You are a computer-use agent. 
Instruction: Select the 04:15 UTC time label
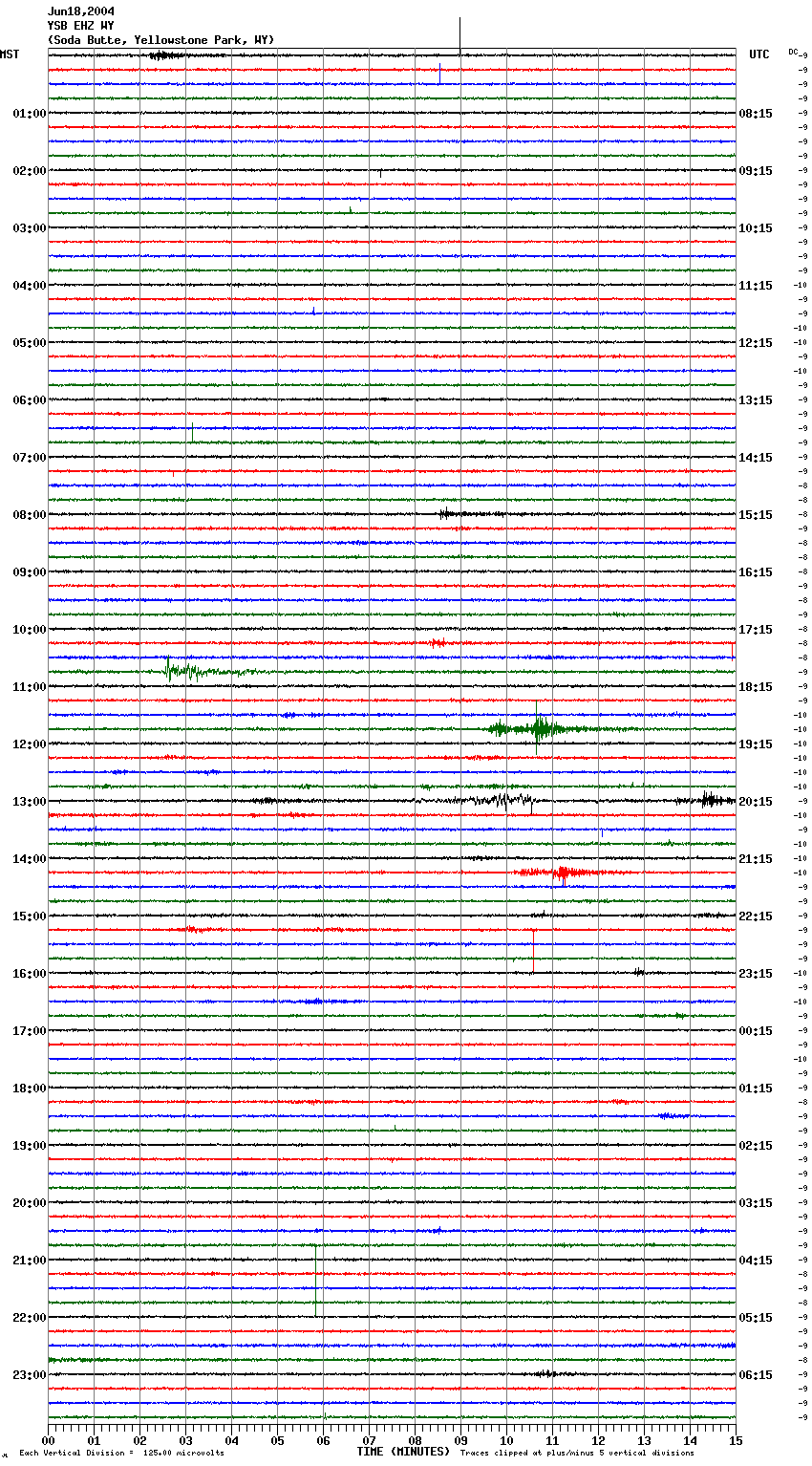pos(756,1261)
